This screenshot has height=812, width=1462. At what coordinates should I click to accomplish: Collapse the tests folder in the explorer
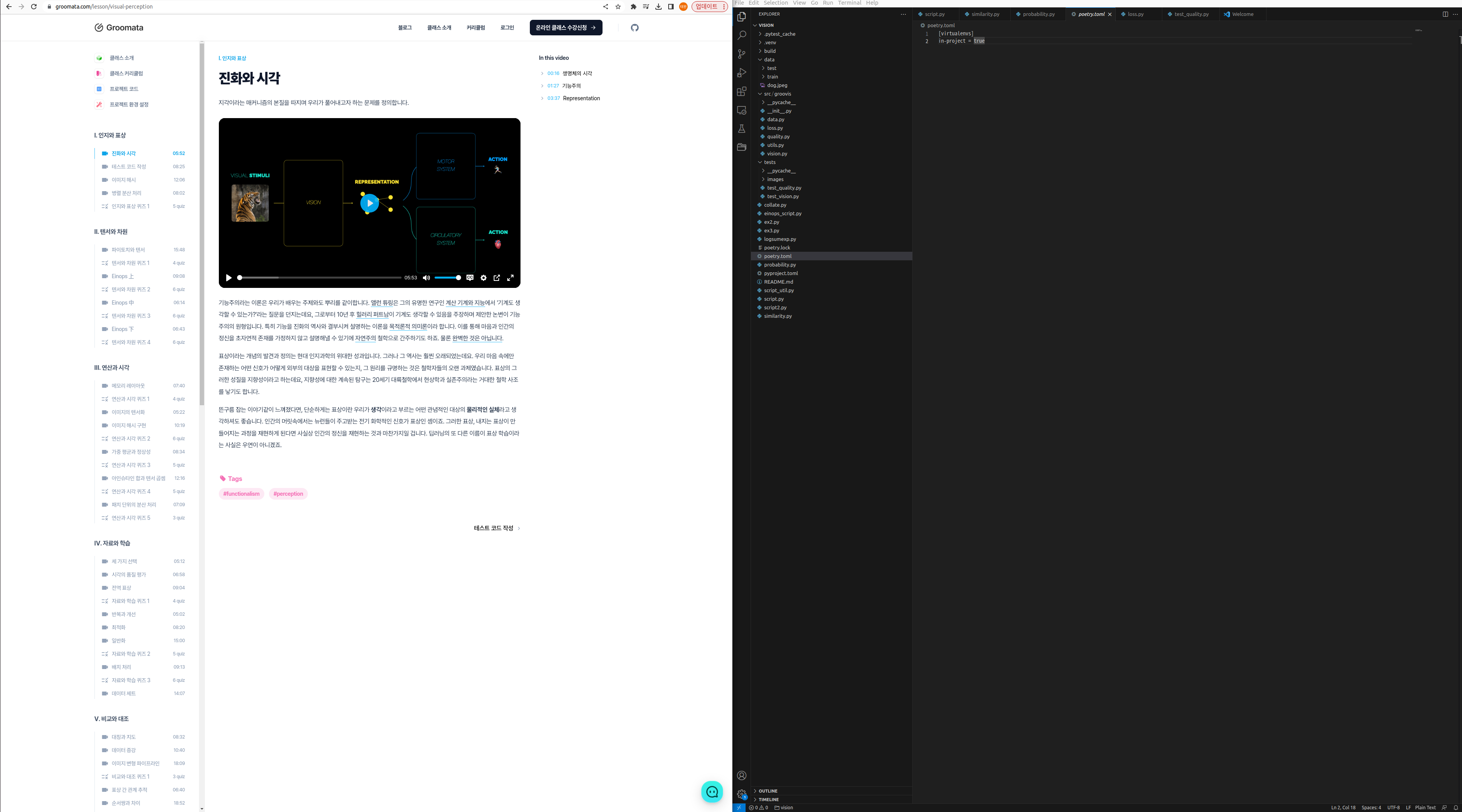tap(769, 162)
